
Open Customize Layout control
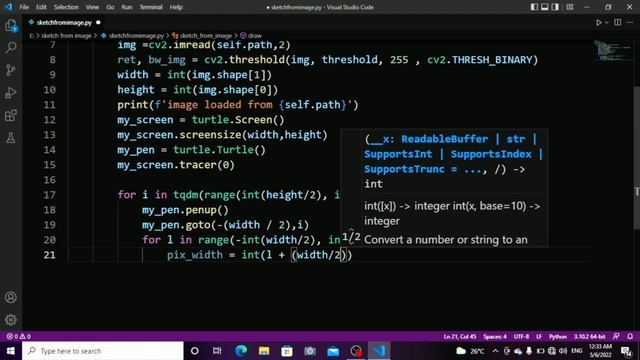(x=570, y=7)
